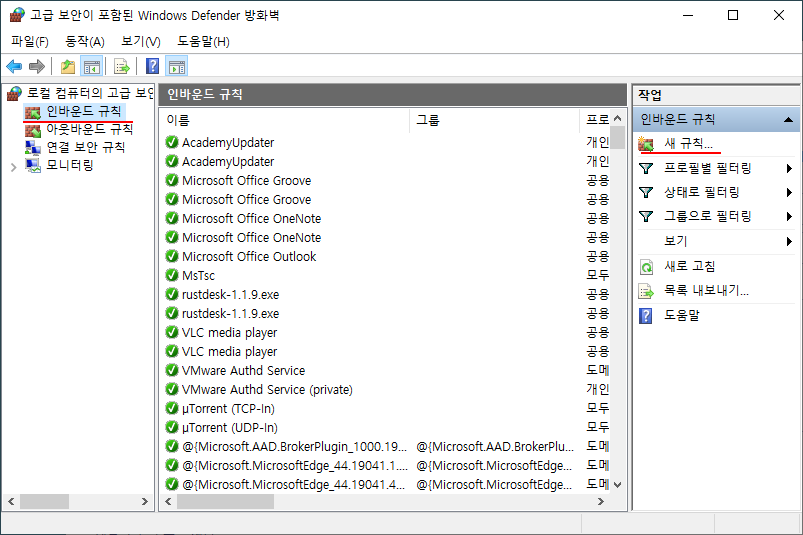Viewport: 803px width, 535px height.
Task: Click the 새 규칙 icon in action pane
Action: tap(646, 144)
